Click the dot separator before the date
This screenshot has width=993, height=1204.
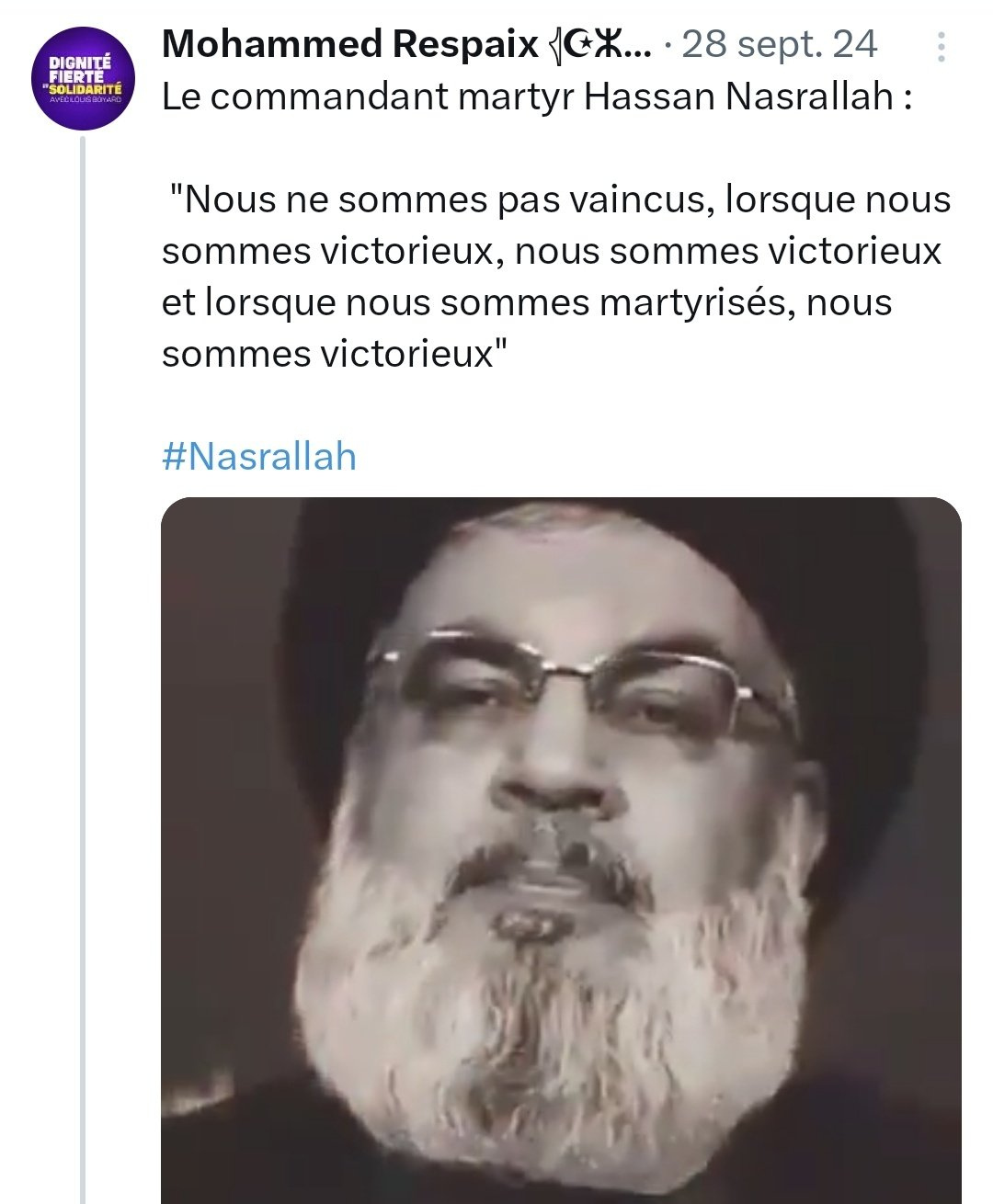667,45
